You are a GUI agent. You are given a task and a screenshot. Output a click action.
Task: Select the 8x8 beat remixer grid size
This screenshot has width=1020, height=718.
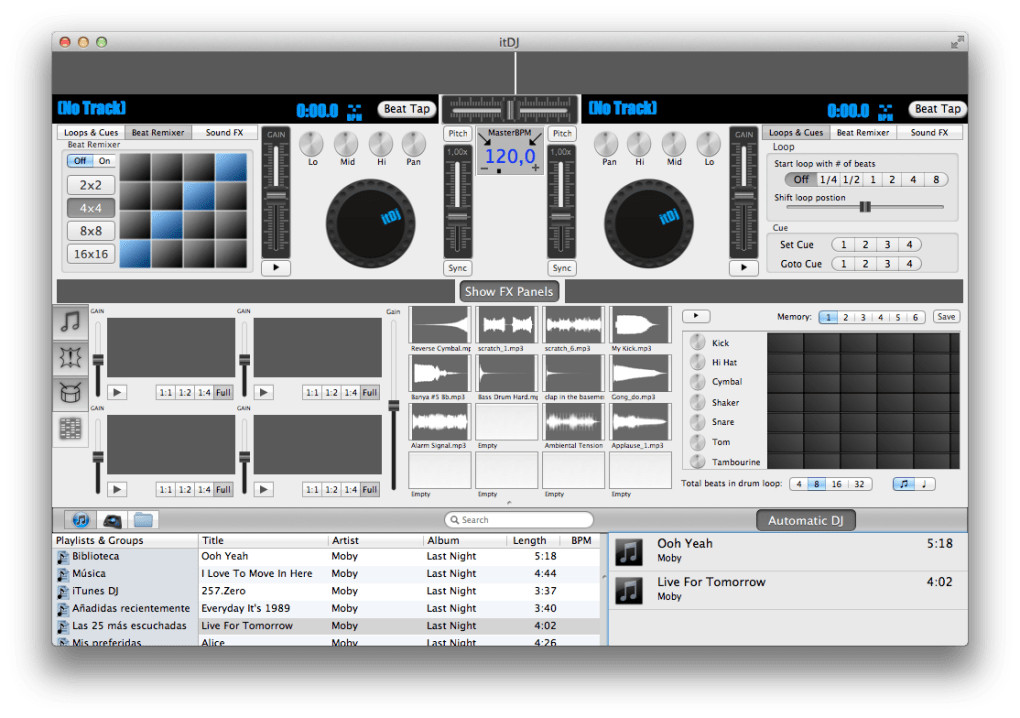[91, 231]
